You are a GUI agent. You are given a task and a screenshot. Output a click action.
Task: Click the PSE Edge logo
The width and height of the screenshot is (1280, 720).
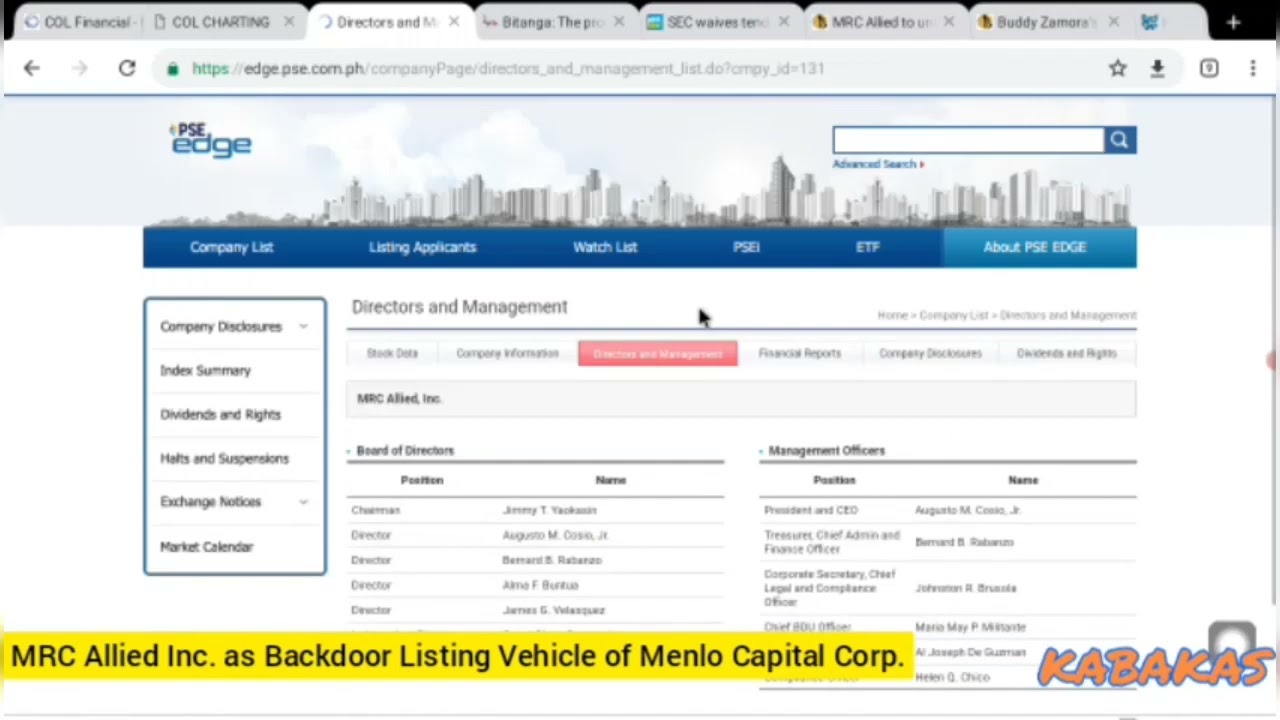click(x=211, y=140)
